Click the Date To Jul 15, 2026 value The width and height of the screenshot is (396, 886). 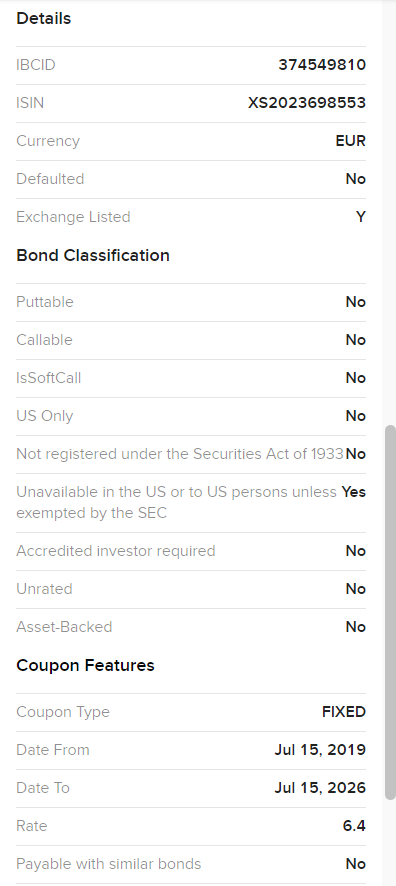[x=320, y=788]
